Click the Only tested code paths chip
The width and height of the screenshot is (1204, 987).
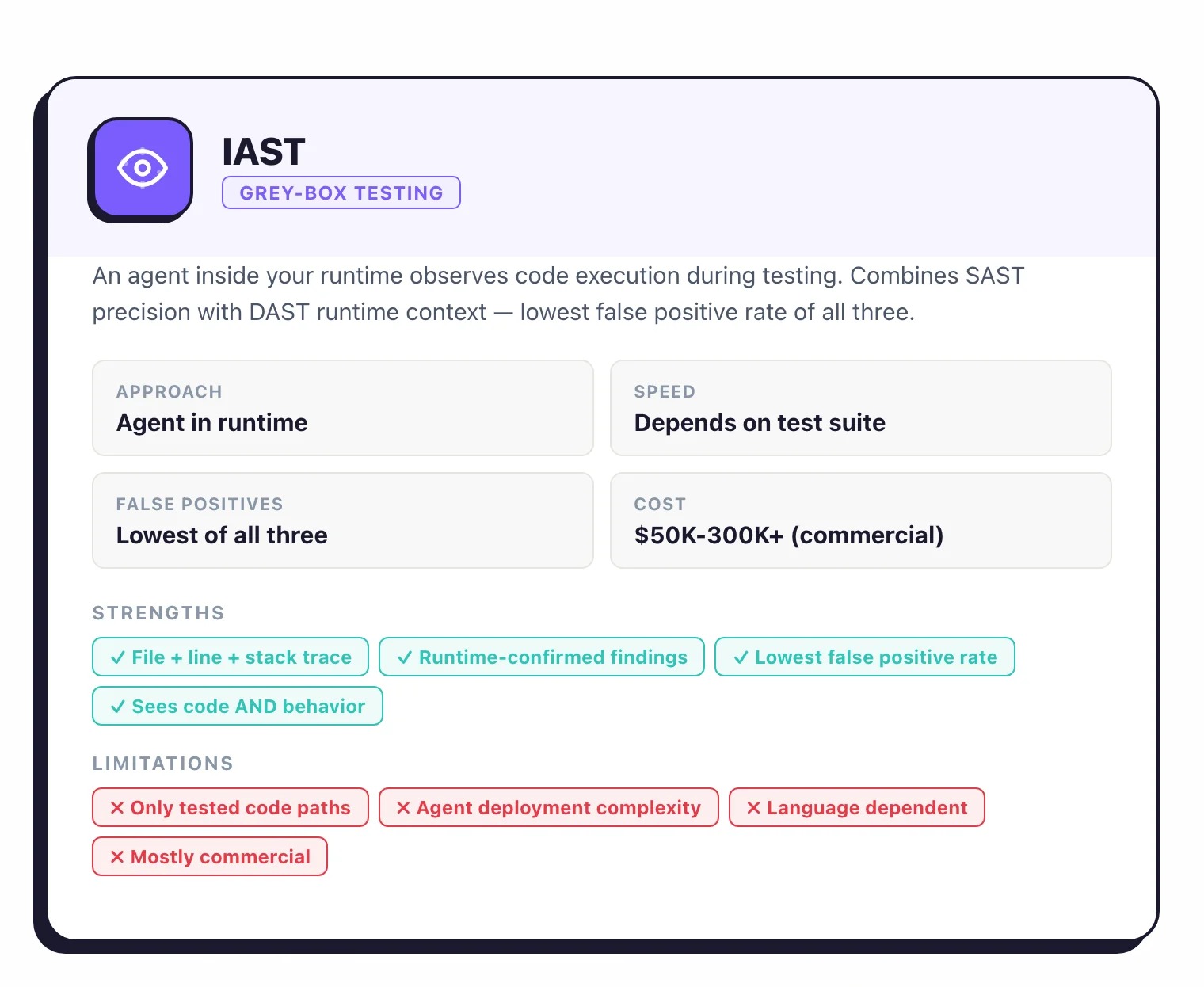[230, 807]
